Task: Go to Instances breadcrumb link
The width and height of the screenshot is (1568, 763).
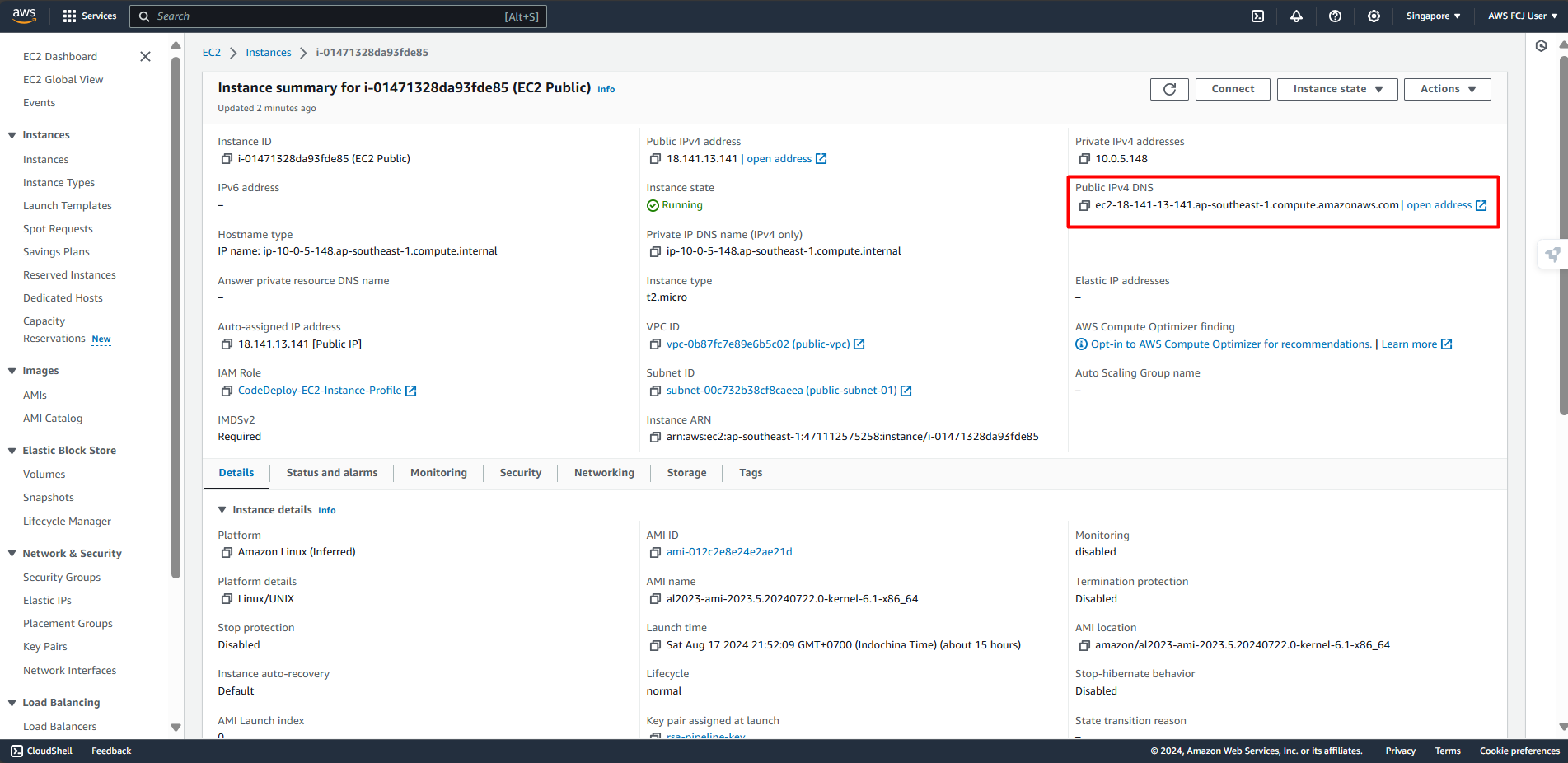Action: (x=269, y=53)
